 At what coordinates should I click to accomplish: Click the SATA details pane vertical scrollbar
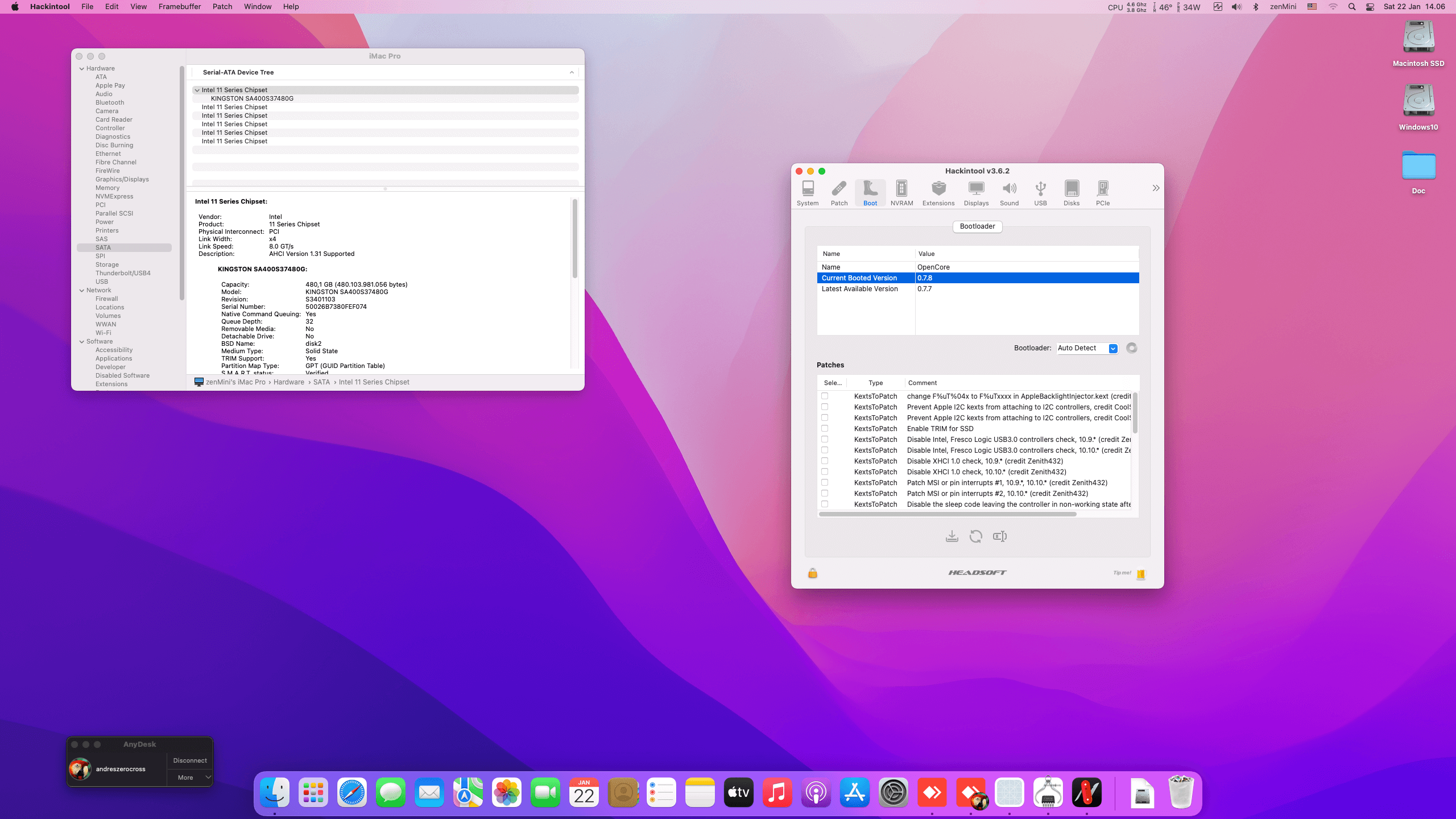coord(575,238)
